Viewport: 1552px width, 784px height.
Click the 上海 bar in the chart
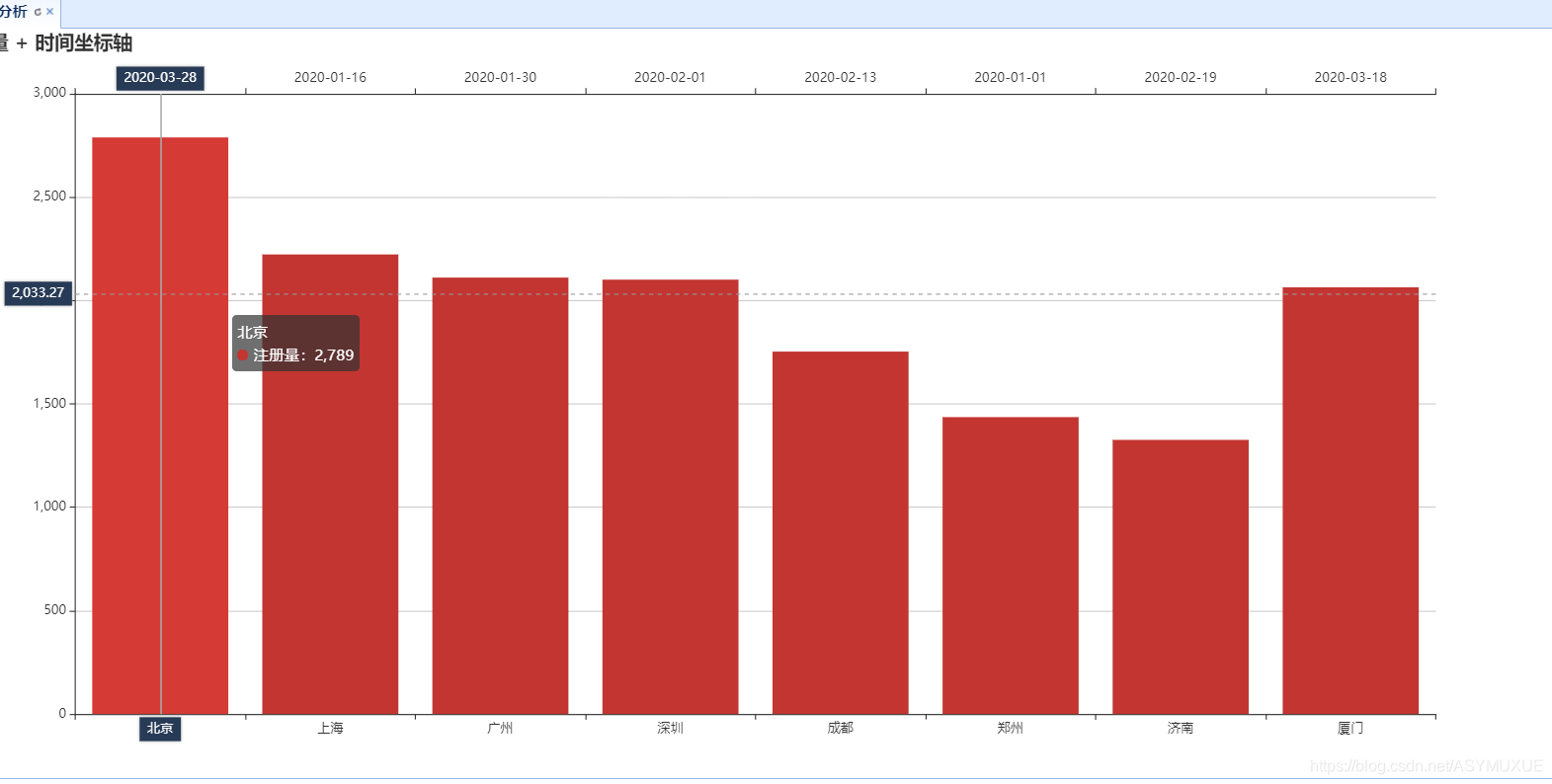330,484
